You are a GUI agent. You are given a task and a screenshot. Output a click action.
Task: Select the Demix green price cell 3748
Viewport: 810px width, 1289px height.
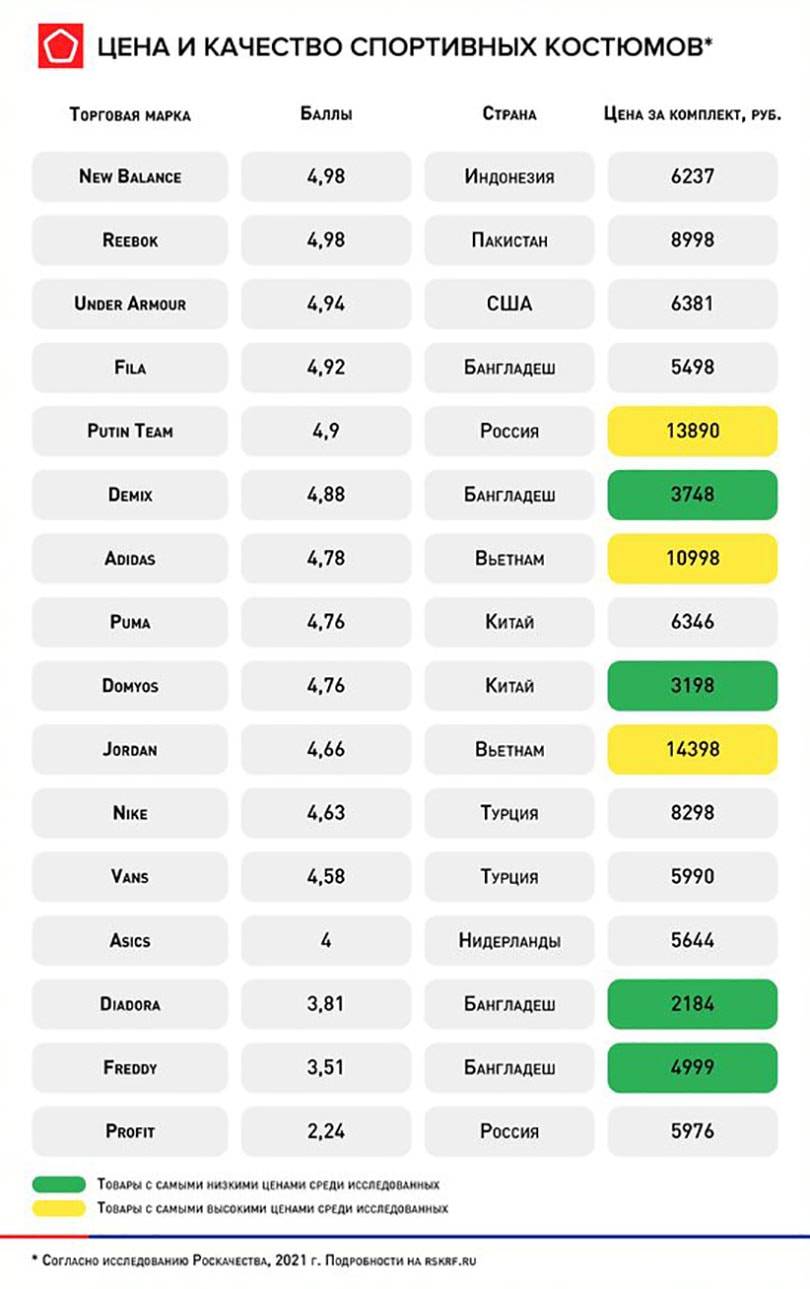point(693,495)
